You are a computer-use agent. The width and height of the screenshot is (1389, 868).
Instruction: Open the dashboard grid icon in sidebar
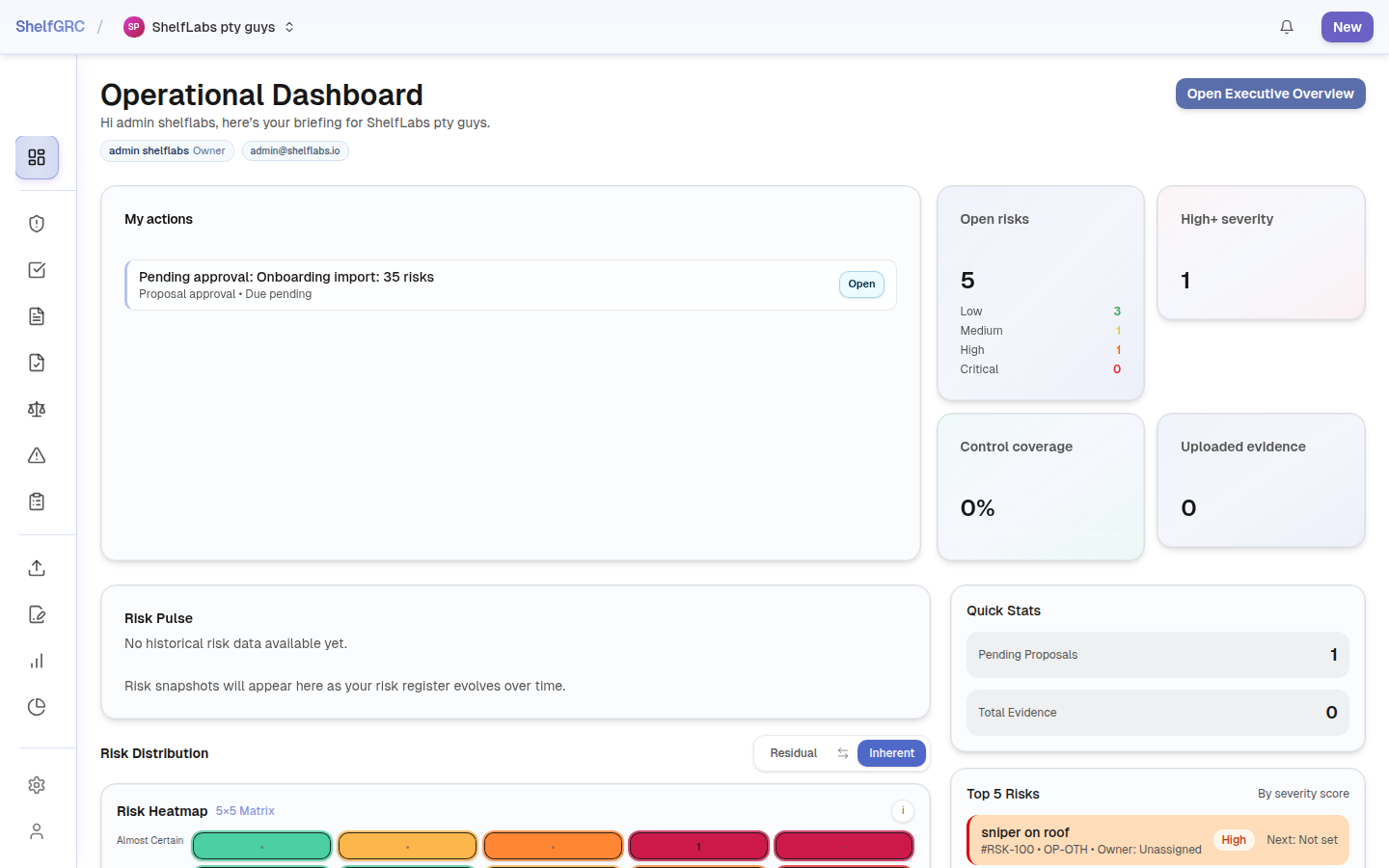point(37,157)
